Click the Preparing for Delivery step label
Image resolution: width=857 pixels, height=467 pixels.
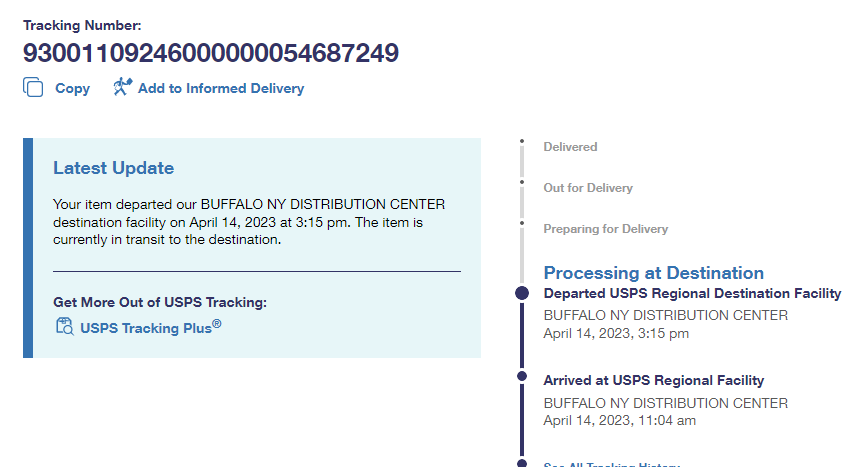pos(605,229)
